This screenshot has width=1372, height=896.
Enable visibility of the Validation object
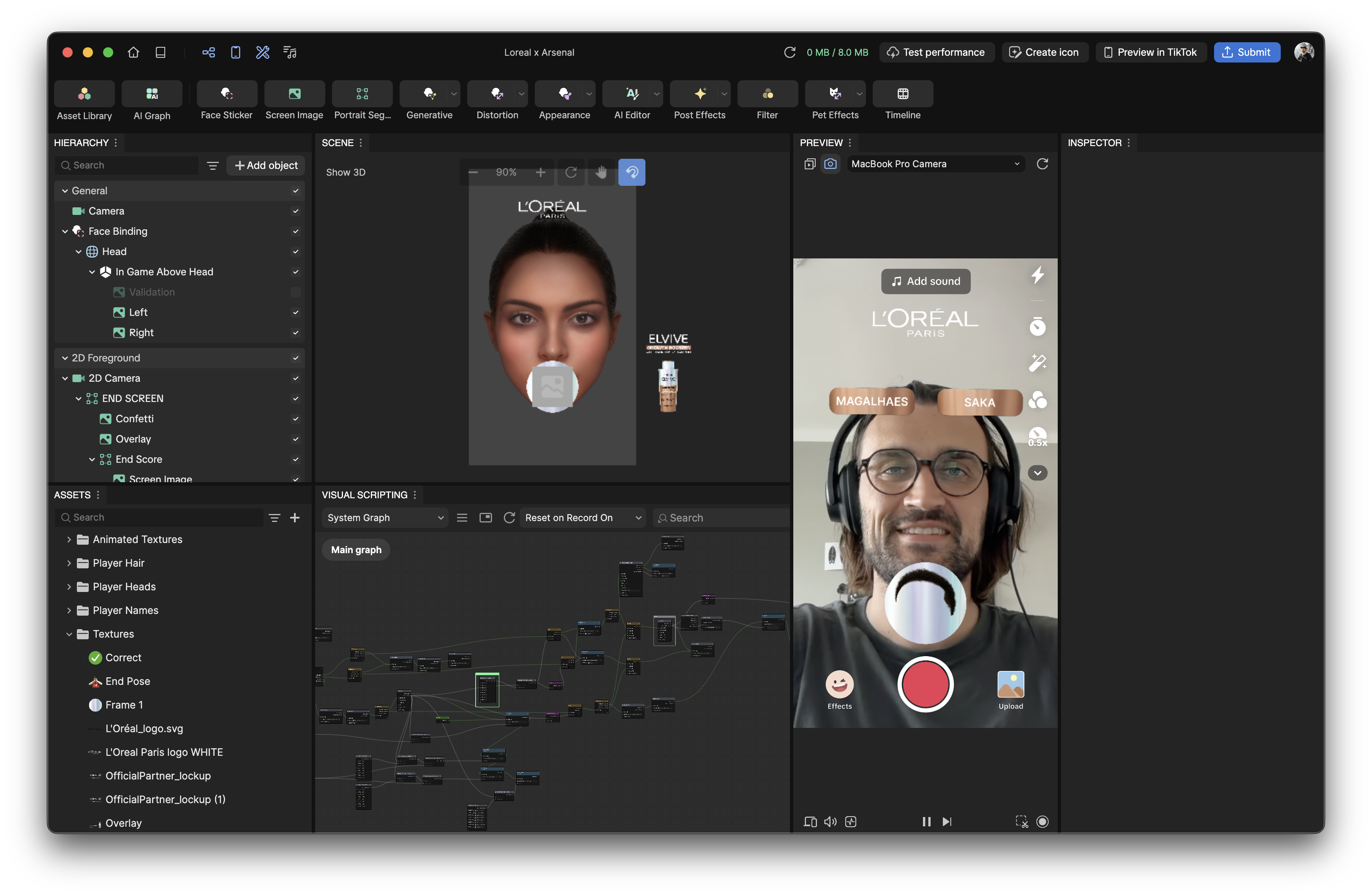tap(296, 292)
